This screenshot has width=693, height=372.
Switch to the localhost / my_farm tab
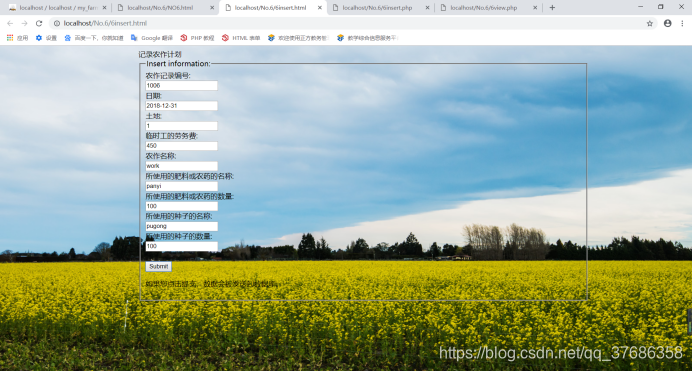pos(56,8)
